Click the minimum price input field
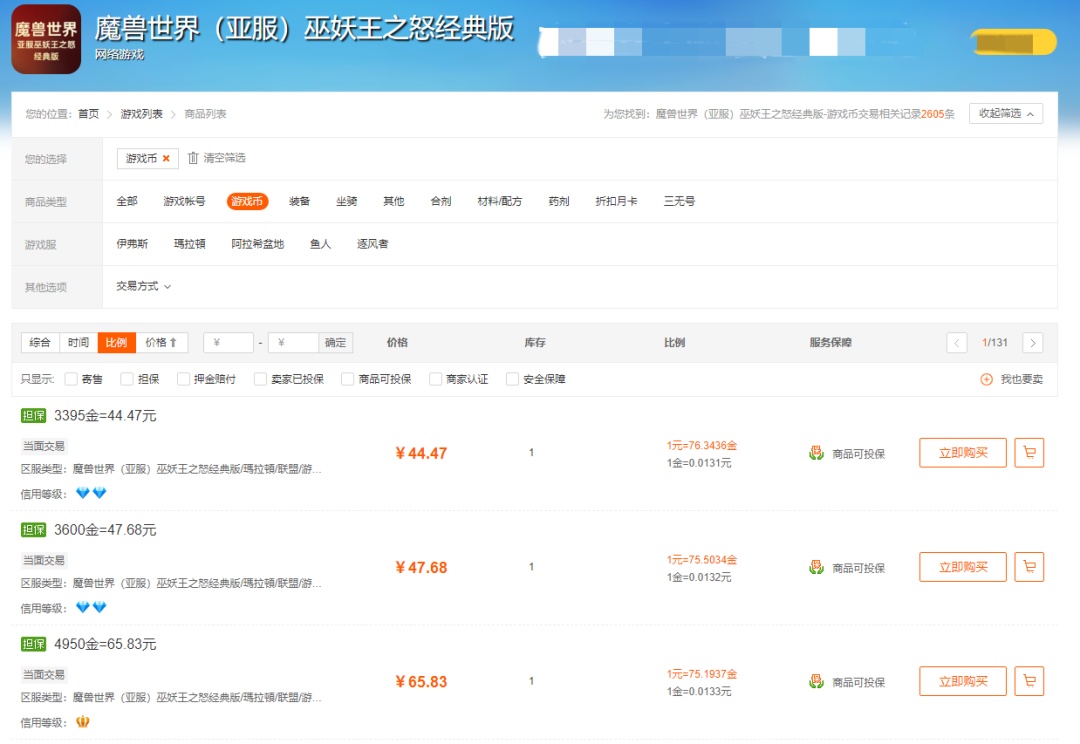The height and width of the screenshot is (744, 1080). pyautogui.click(x=230, y=343)
